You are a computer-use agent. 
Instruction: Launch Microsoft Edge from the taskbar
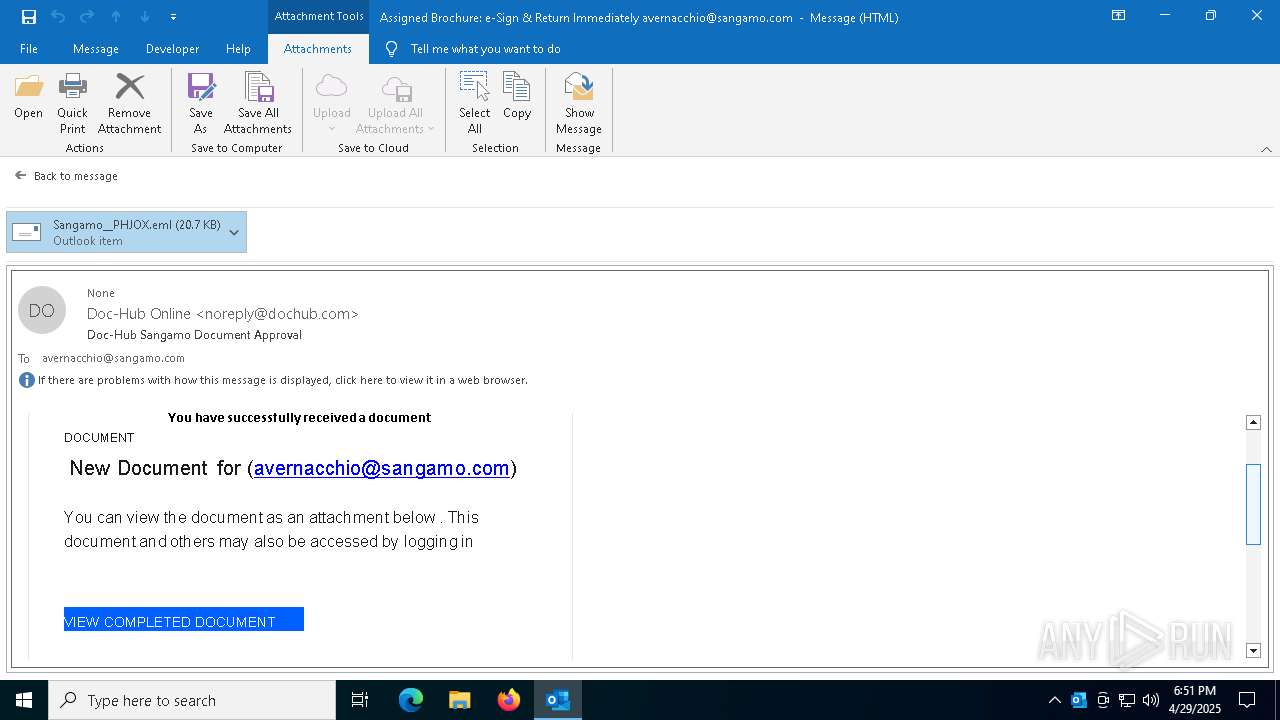411,700
